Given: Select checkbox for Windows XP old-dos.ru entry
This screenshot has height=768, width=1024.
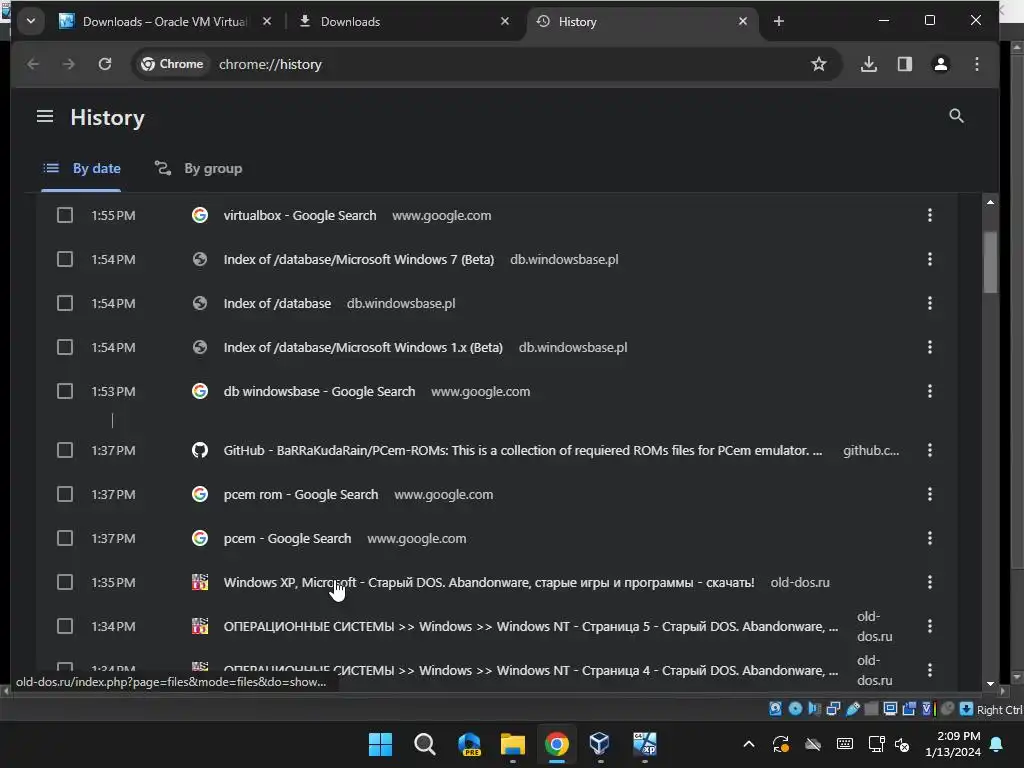Looking at the screenshot, I should click(x=65, y=582).
